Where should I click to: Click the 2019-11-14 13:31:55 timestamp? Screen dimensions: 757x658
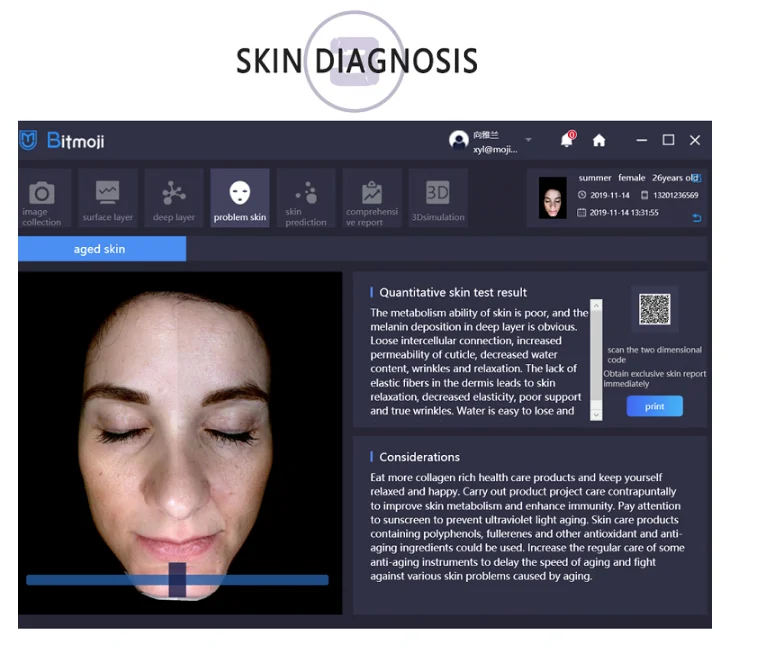[x=624, y=213]
